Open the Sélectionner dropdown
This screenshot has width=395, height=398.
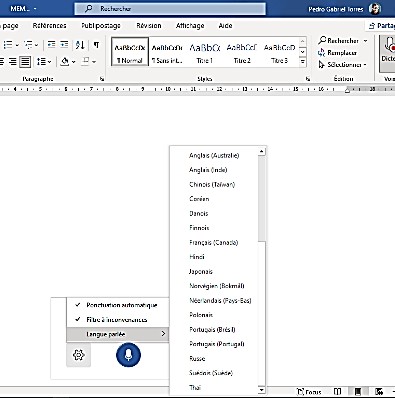(342, 65)
